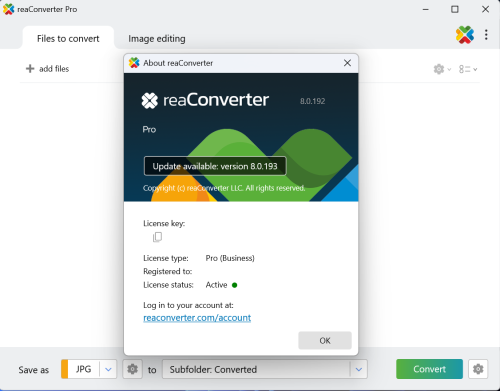
Task: Expand the Subfolder: Converted destination dropdown
Action: point(359,369)
